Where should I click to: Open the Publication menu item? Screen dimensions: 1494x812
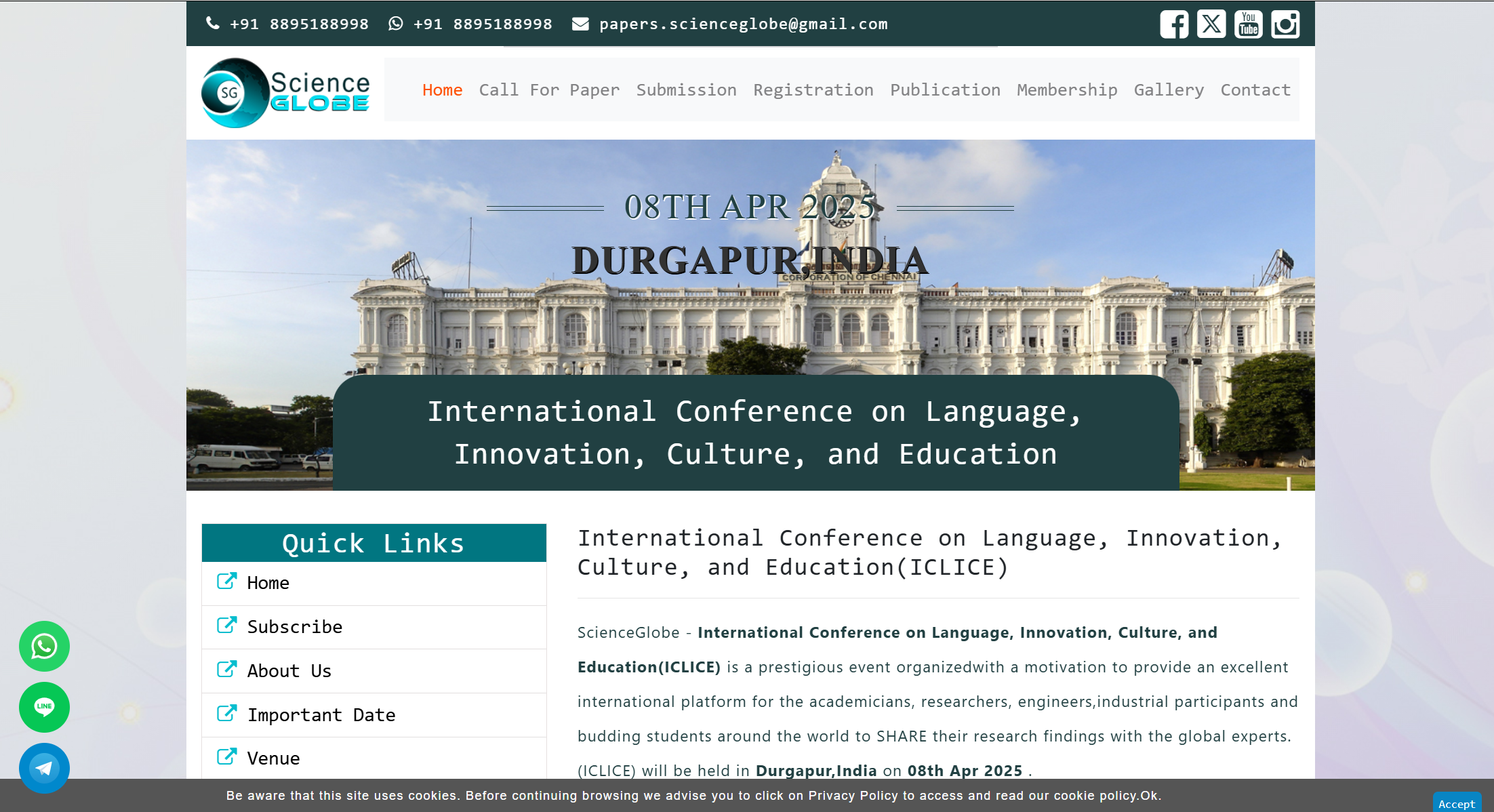(x=945, y=90)
